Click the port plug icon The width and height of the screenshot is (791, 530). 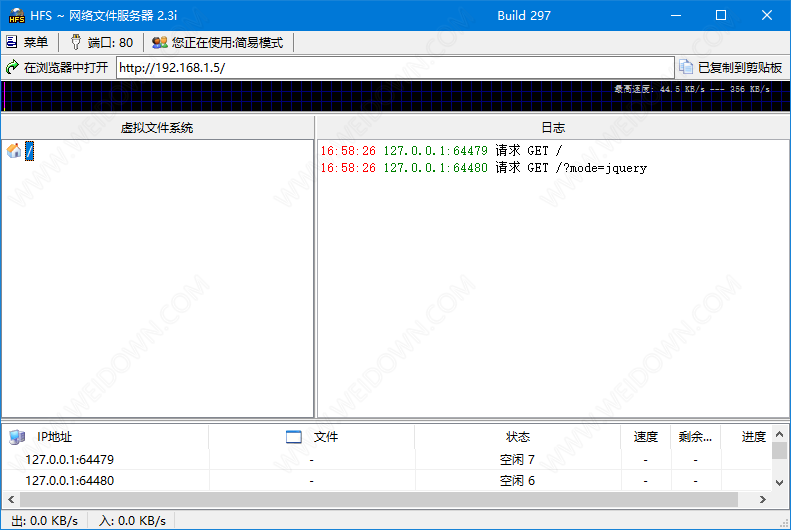pos(76,42)
